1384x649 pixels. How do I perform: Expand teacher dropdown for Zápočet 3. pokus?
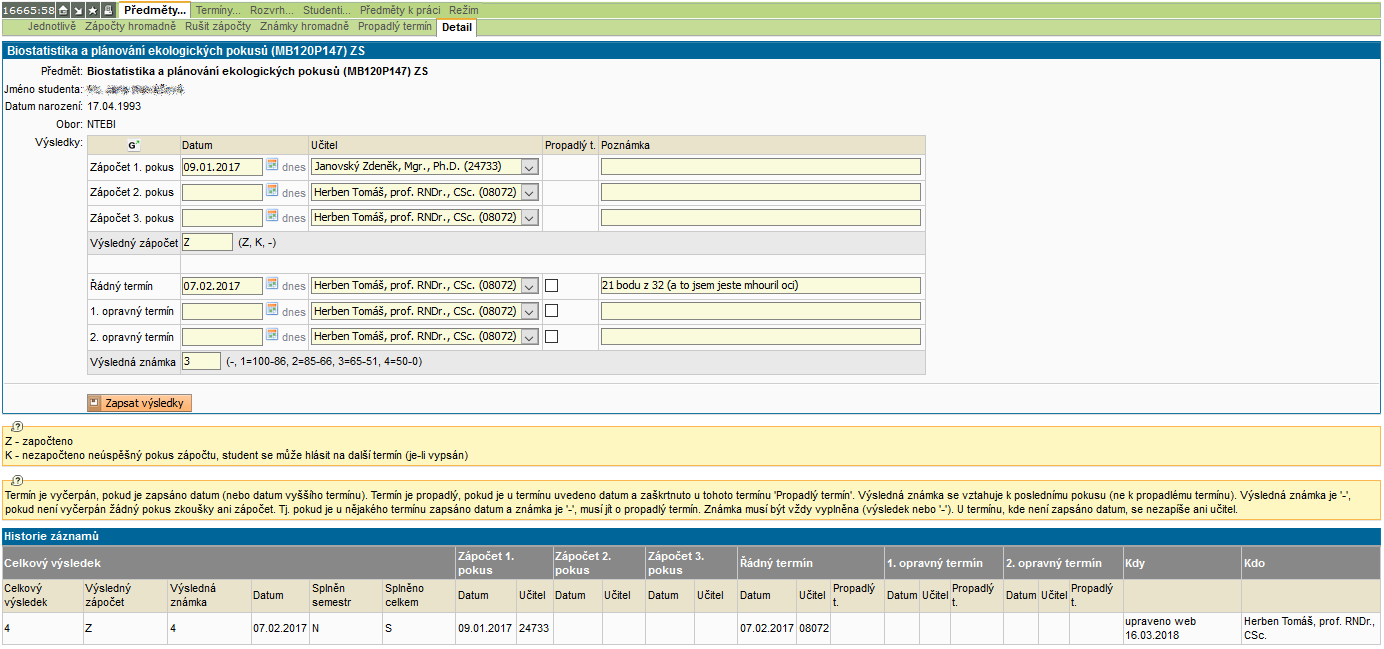coord(529,218)
